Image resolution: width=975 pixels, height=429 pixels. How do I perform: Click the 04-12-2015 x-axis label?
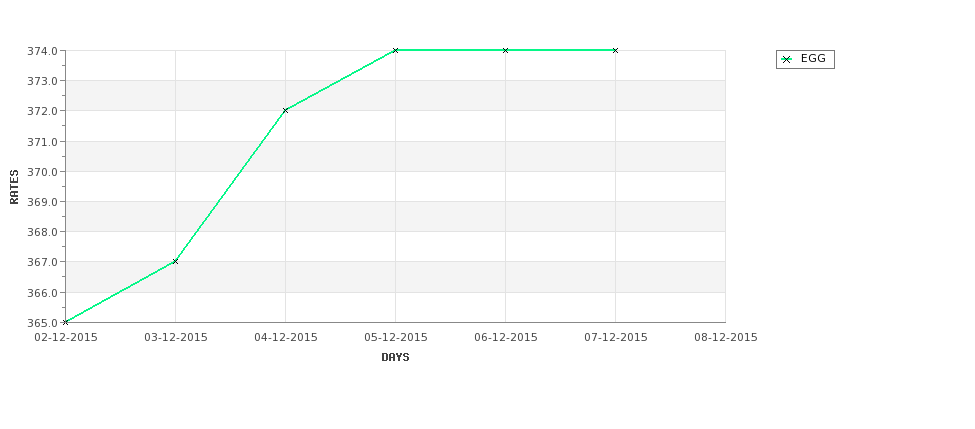(x=286, y=337)
